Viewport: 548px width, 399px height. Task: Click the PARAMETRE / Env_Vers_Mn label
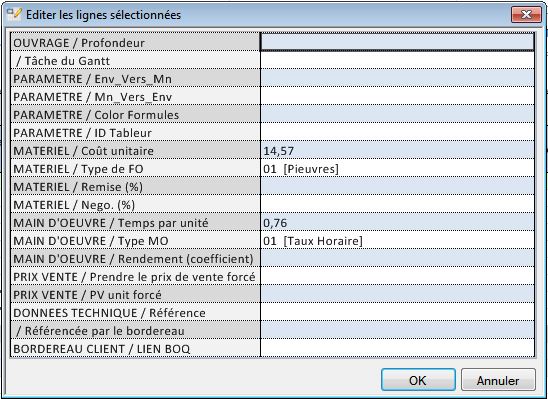93,79
